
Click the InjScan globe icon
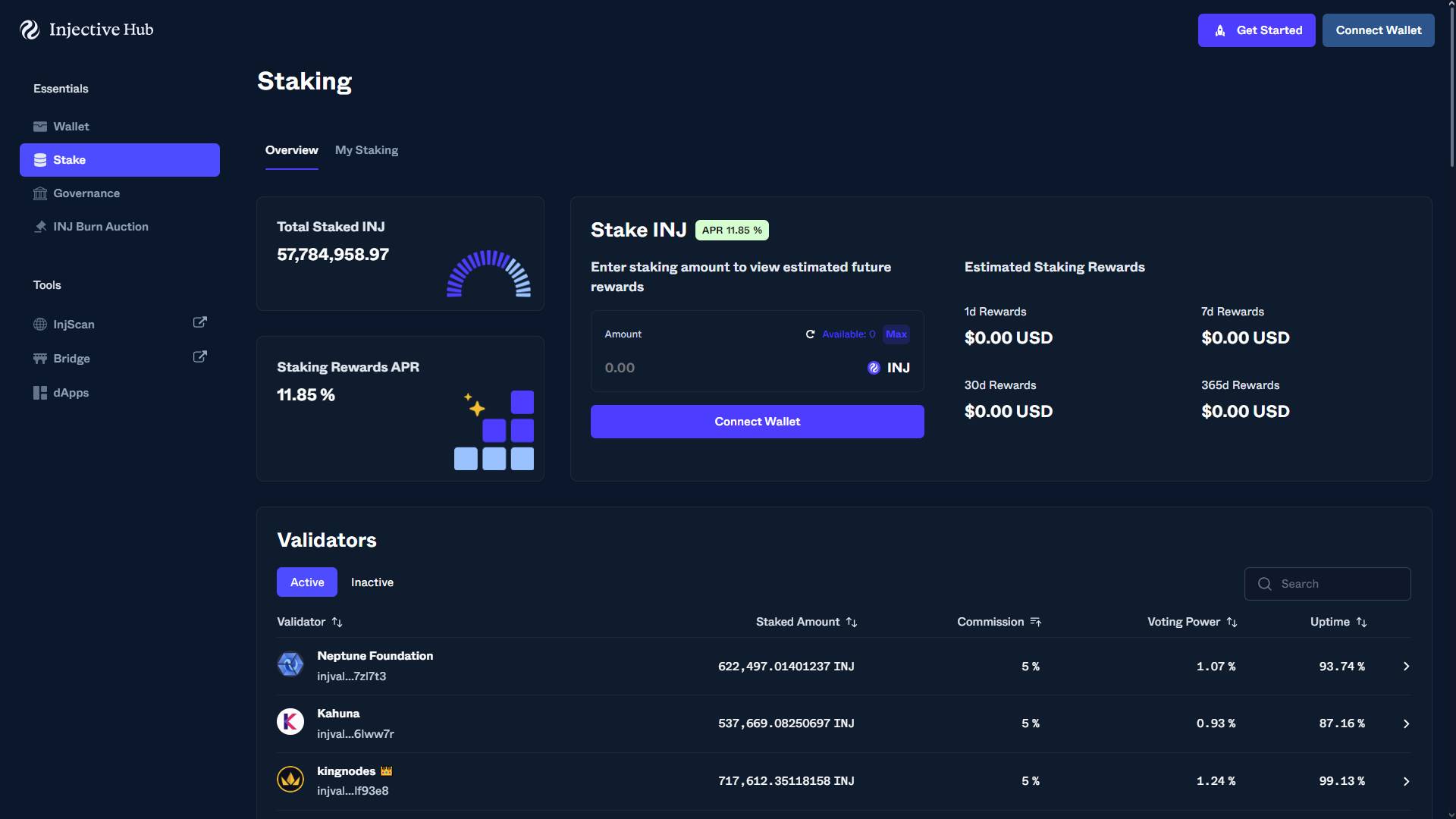pos(40,325)
